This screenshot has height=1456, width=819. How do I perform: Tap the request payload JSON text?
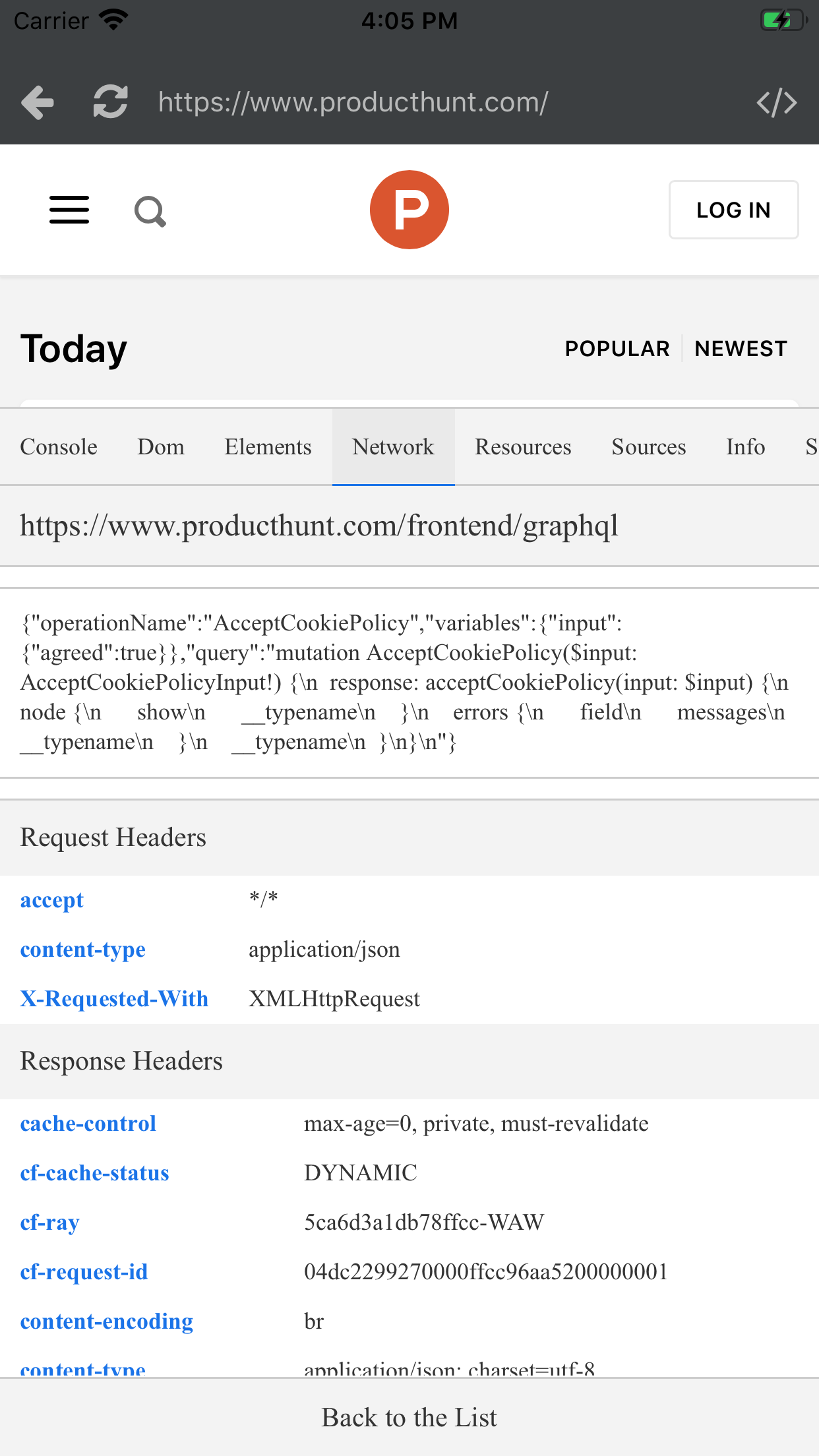[x=404, y=682]
